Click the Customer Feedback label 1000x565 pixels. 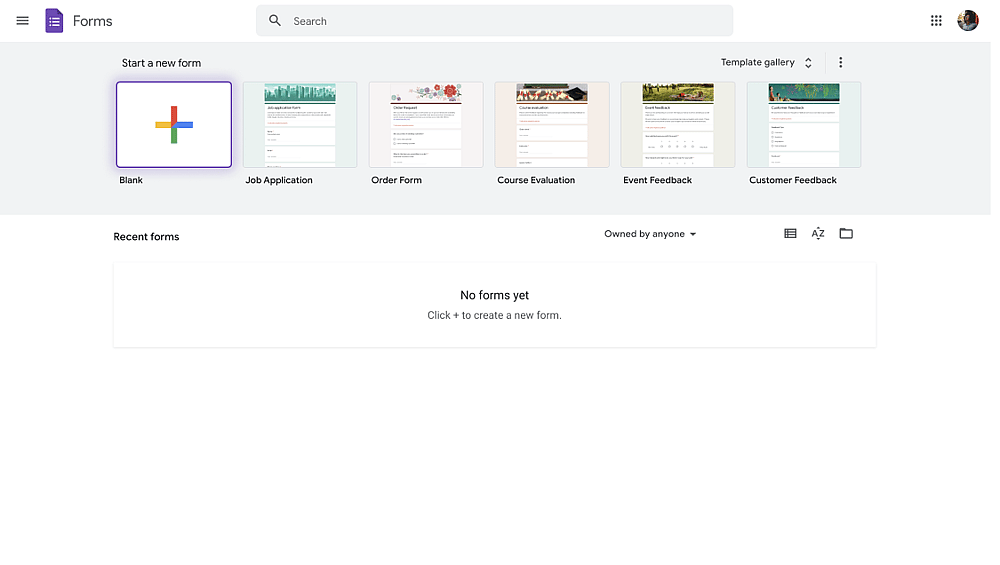tap(793, 180)
